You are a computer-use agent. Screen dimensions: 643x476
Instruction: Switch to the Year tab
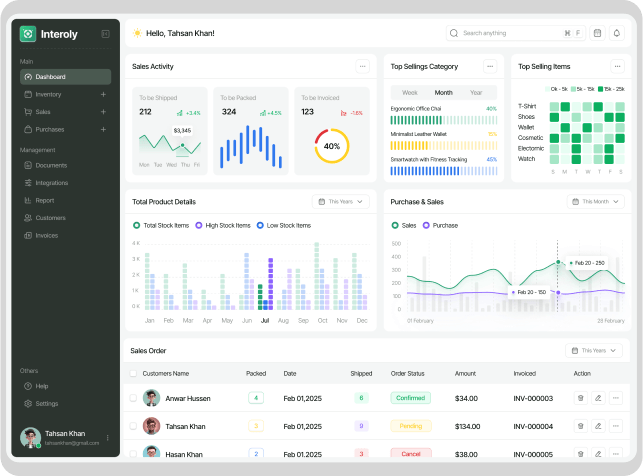[475, 92]
